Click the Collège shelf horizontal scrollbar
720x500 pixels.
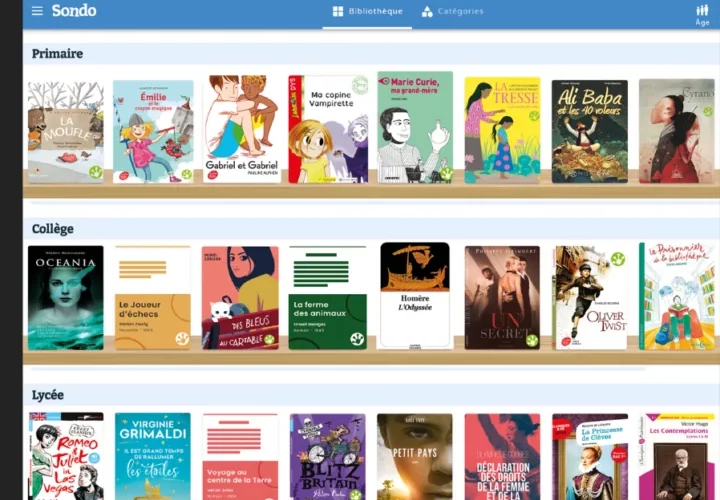[338, 368]
